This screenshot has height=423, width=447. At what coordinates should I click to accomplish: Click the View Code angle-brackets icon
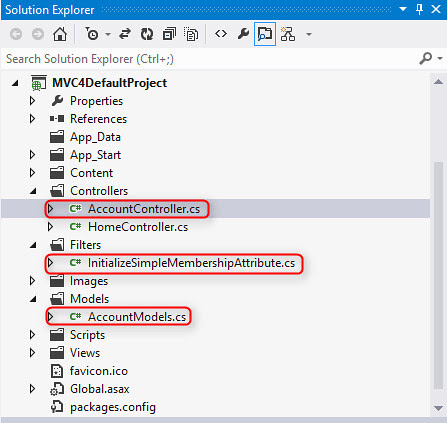point(221,34)
